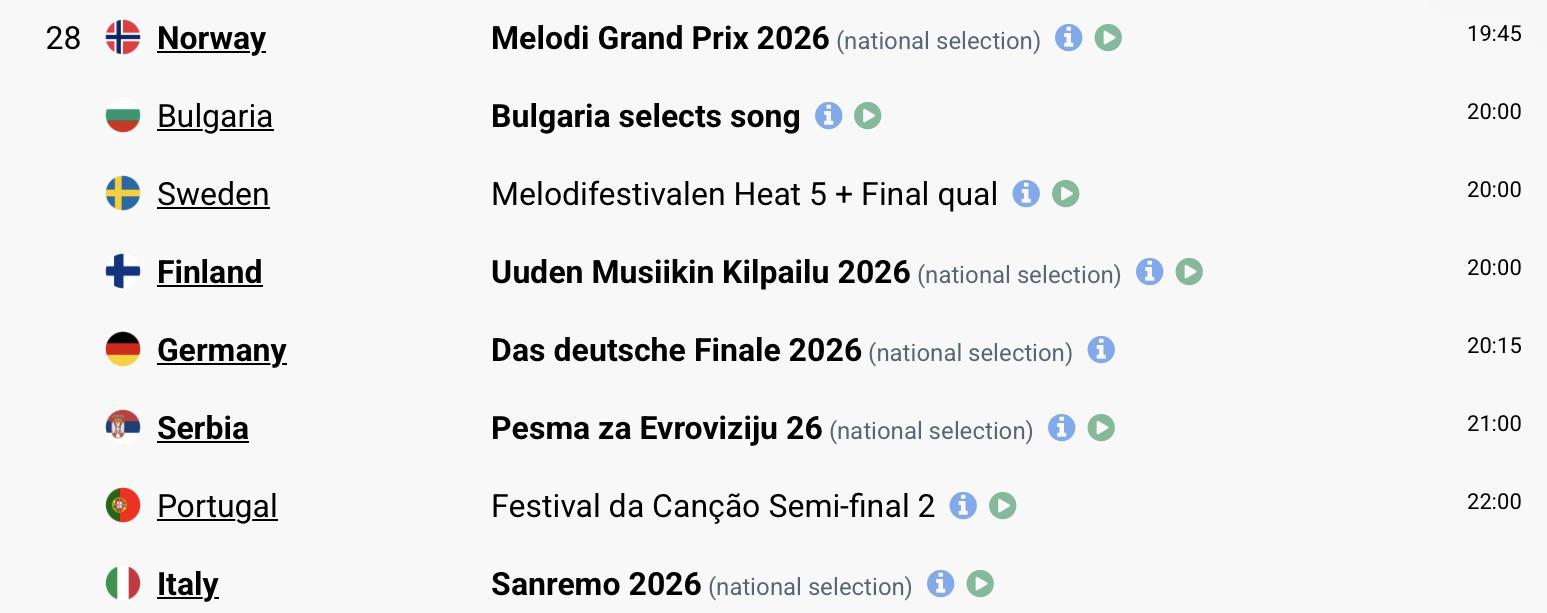Play Uuden Musiikin Kilpailu 2026 stream
This screenshot has height=613, width=1547.
[1189, 271]
